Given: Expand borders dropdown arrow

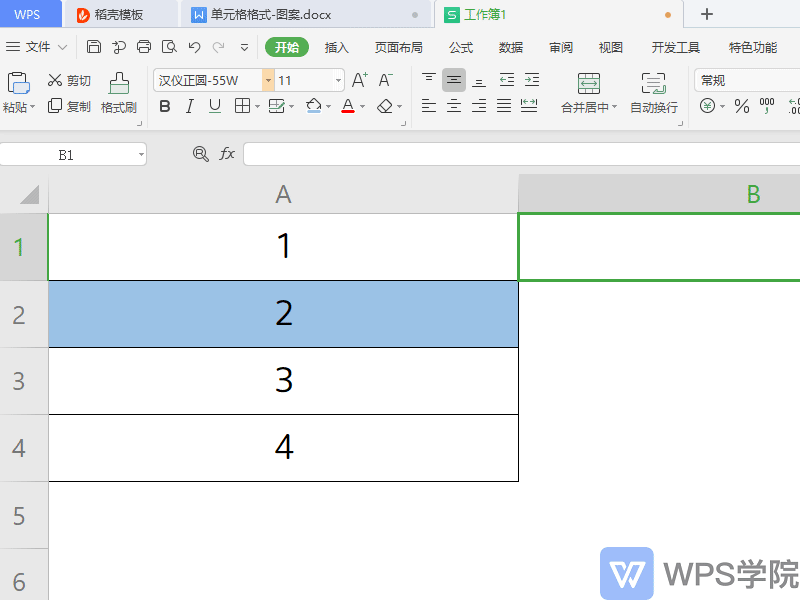Looking at the screenshot, I should coord(257,107).
